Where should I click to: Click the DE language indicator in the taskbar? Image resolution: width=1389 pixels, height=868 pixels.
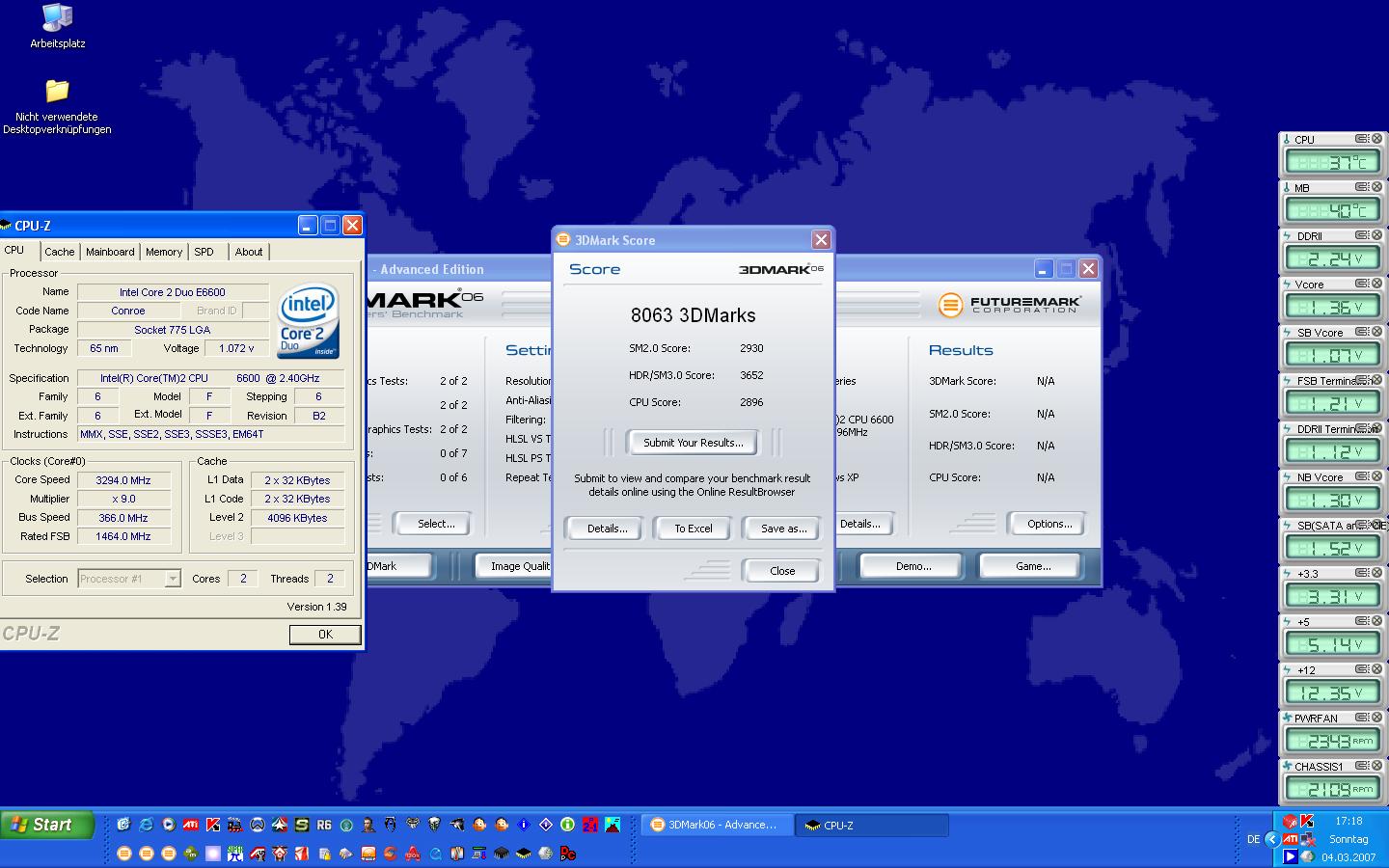(1253, 839)
